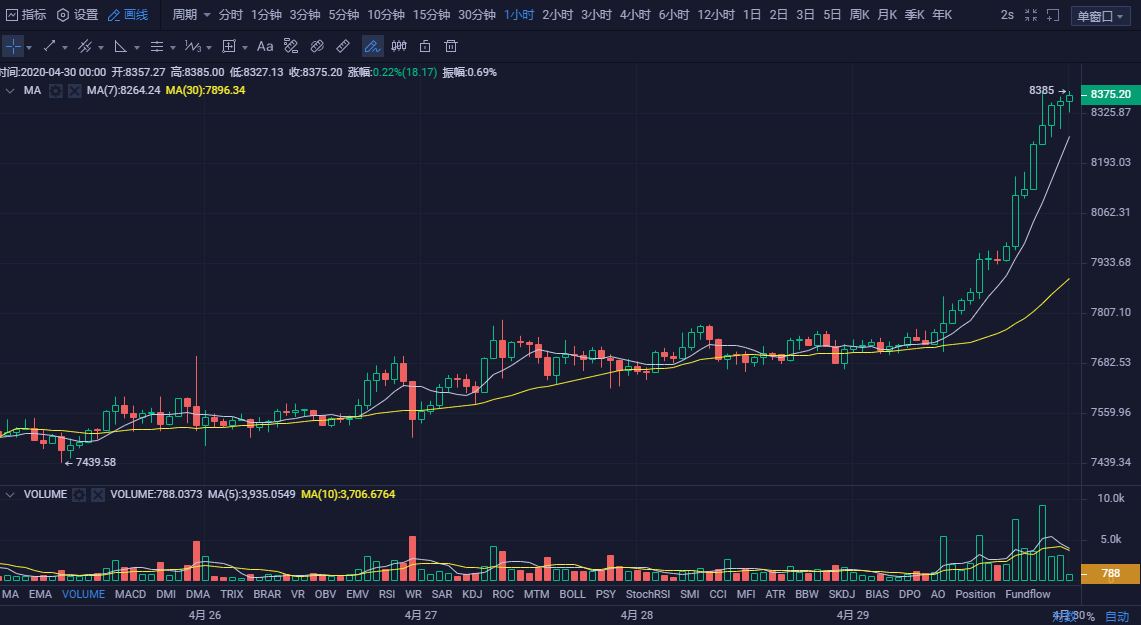Click the candlestick magnet mode icon

(399, 47)
